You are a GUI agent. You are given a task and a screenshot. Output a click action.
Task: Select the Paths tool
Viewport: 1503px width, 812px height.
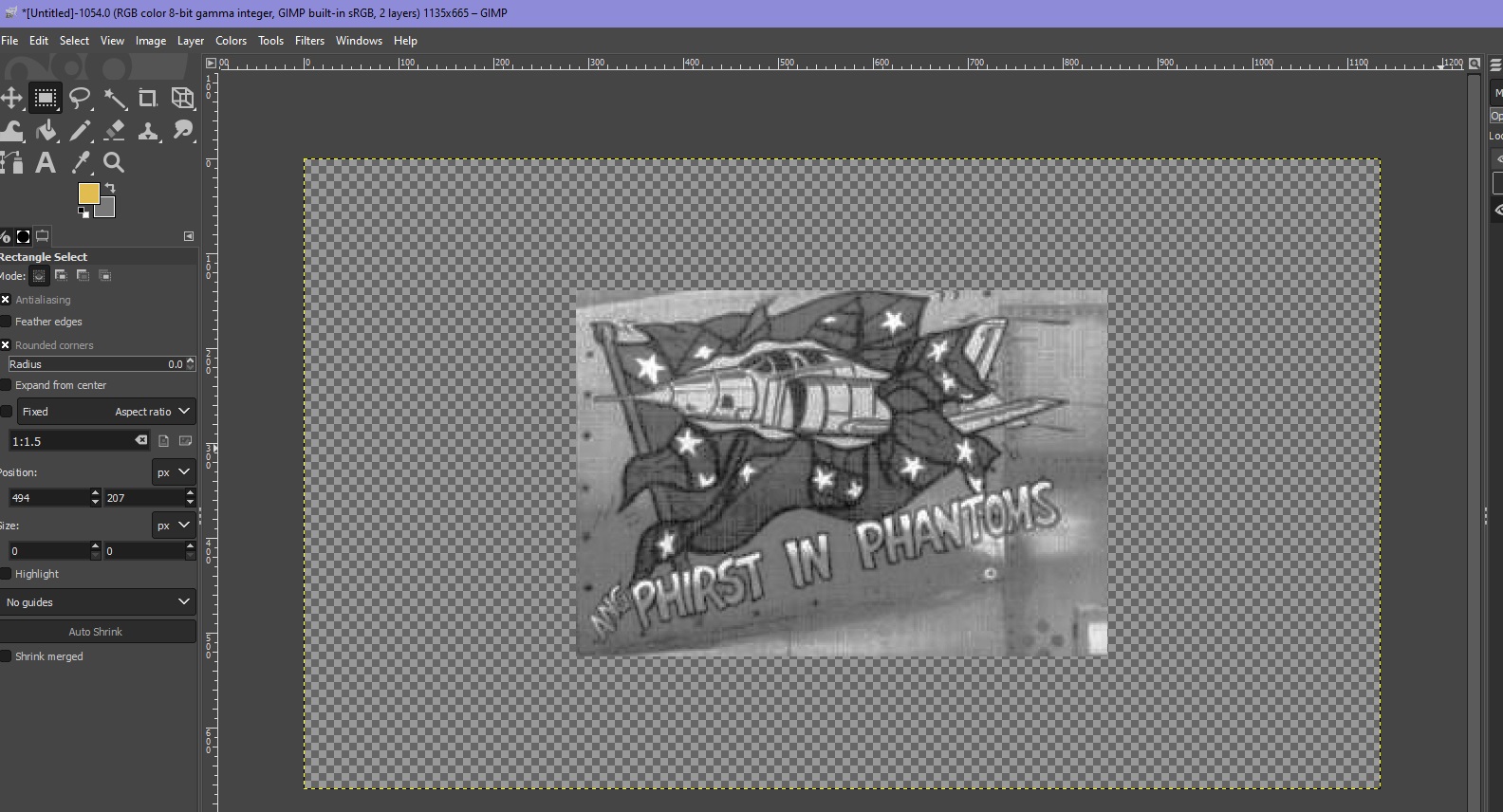pyautogui.click(x=11, y=163)
